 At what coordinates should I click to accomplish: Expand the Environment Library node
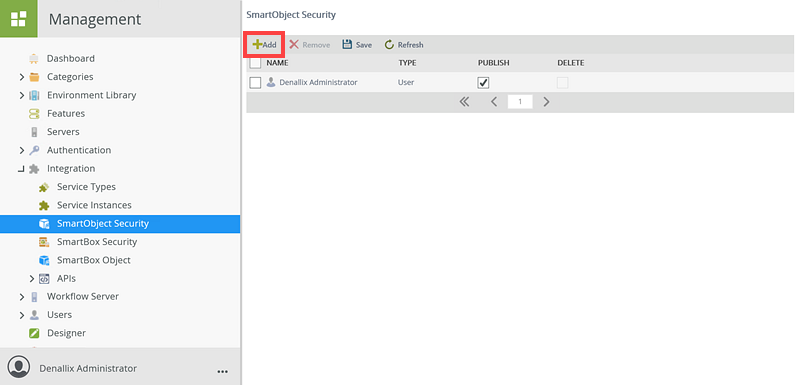pyautogui.click(x=21, y=95)
